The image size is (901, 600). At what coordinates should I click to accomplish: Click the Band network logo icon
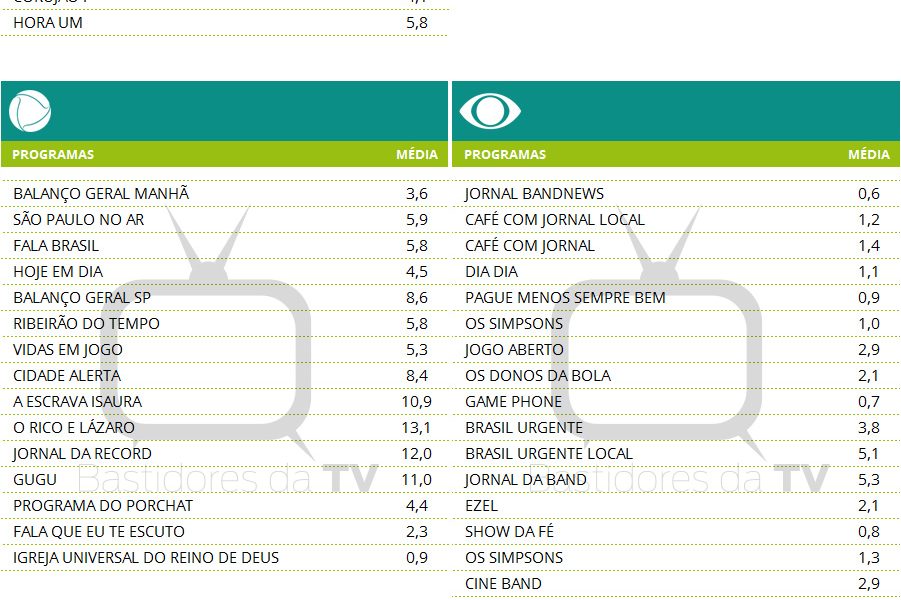point(490,111)
